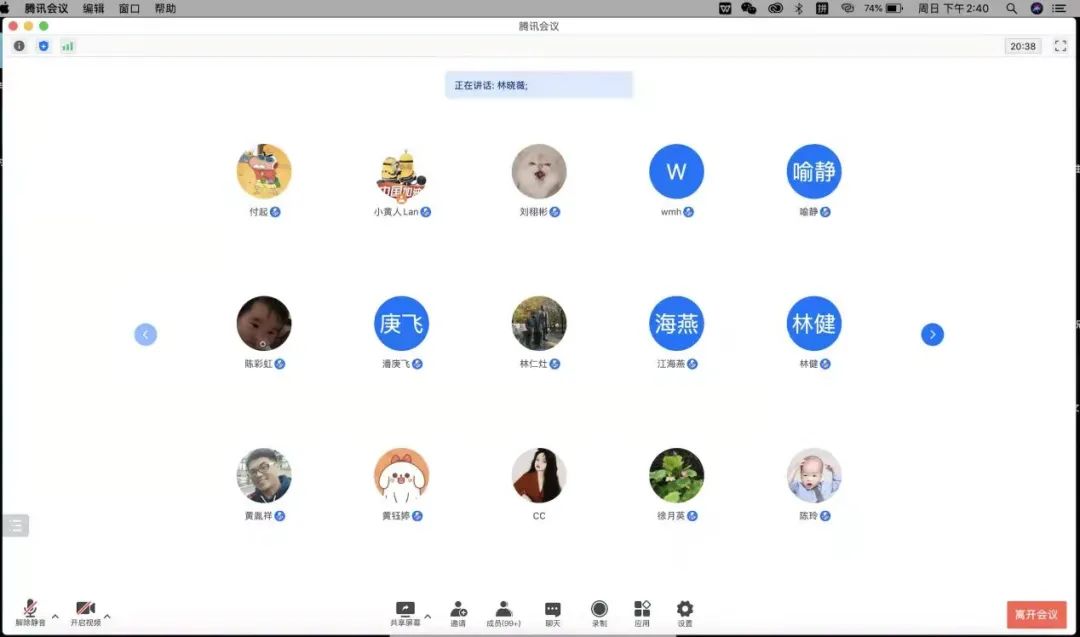Image resolution: width=1080 pixels, height=637 pixels.
Task: Click the muted mic icon beside 林健
Action: coord(825,364)
